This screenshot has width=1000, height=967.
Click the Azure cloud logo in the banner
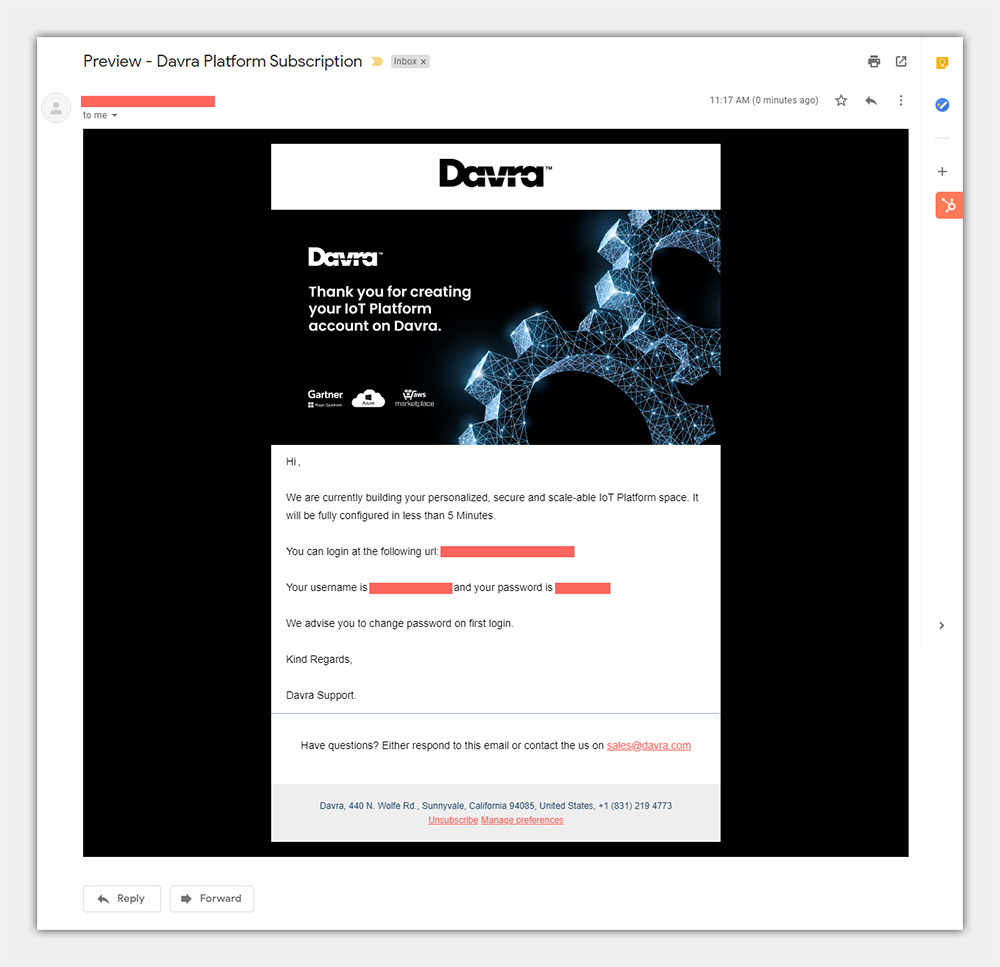click(369, 398)
